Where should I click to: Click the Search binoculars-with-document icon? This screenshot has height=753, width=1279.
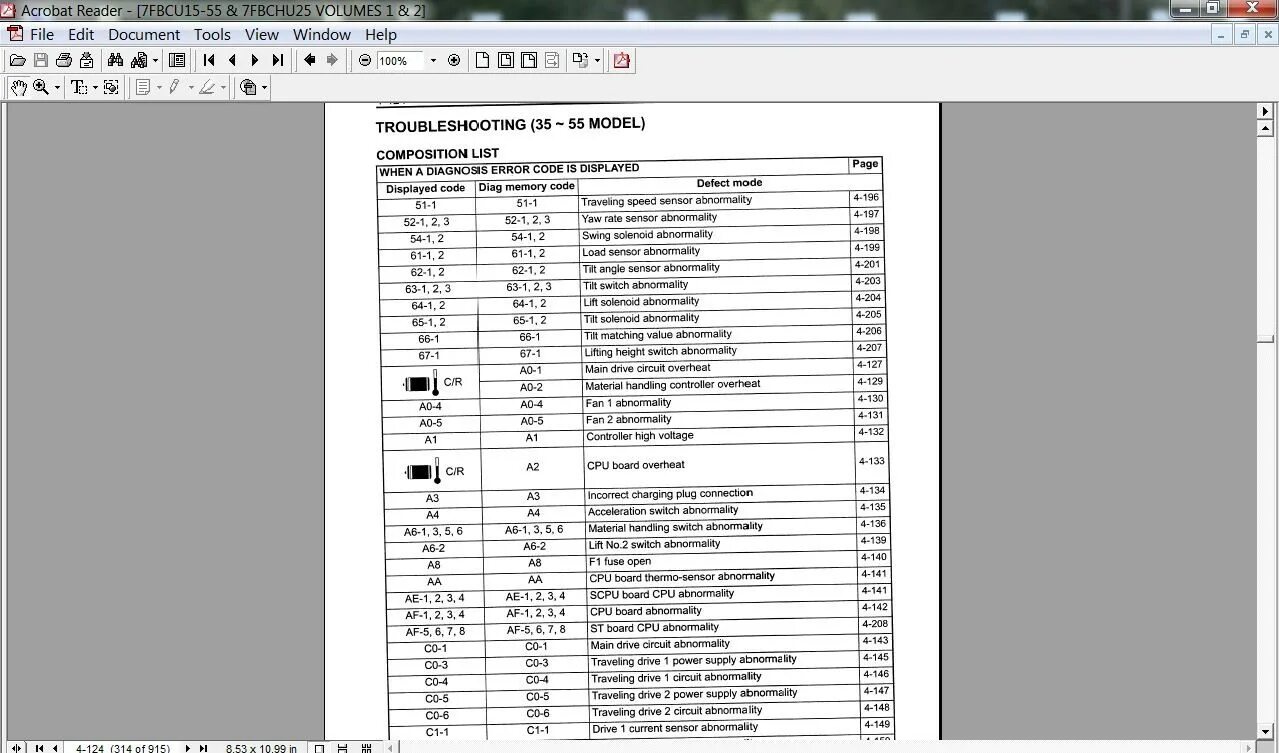(139, 60)
